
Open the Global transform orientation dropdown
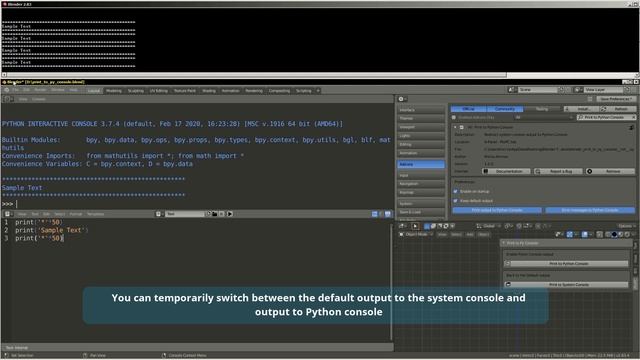pos(488,226)
